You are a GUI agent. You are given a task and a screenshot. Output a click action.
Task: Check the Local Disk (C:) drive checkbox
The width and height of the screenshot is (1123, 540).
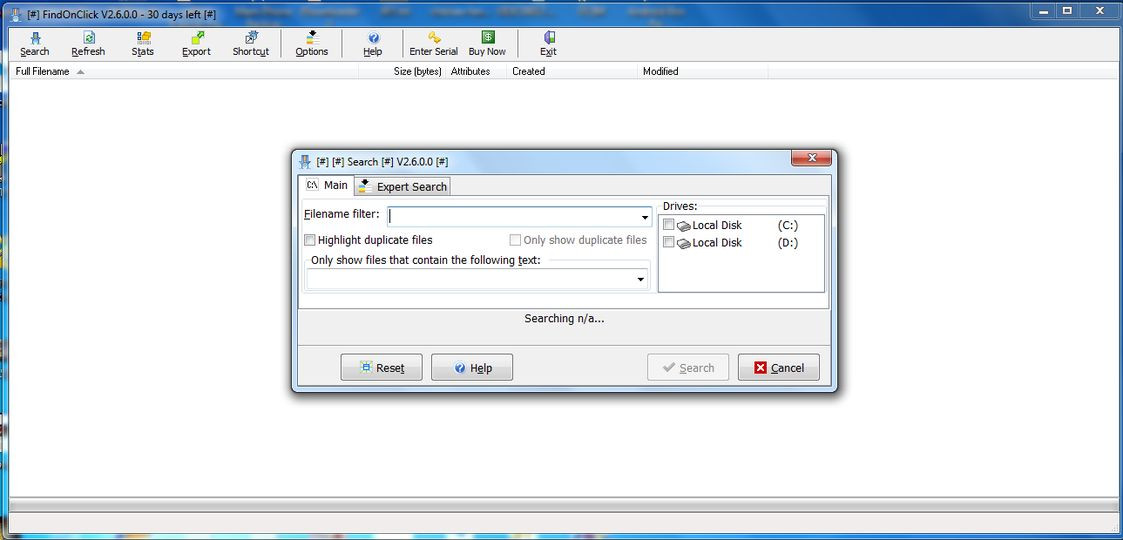point(668,224)
